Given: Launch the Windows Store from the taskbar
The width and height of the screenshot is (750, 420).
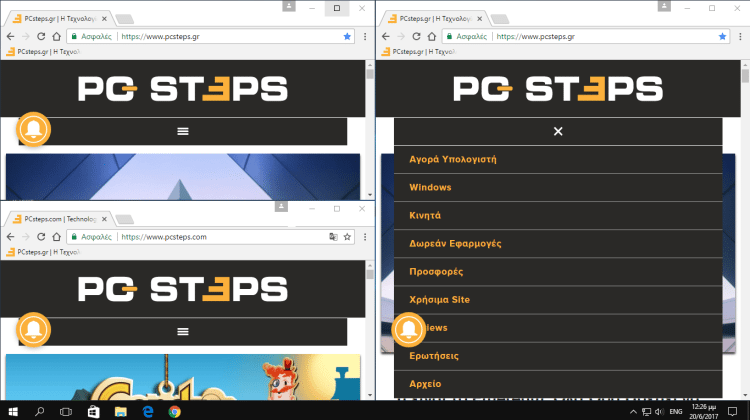Looking at the screenshot, I should pos(94,411).
